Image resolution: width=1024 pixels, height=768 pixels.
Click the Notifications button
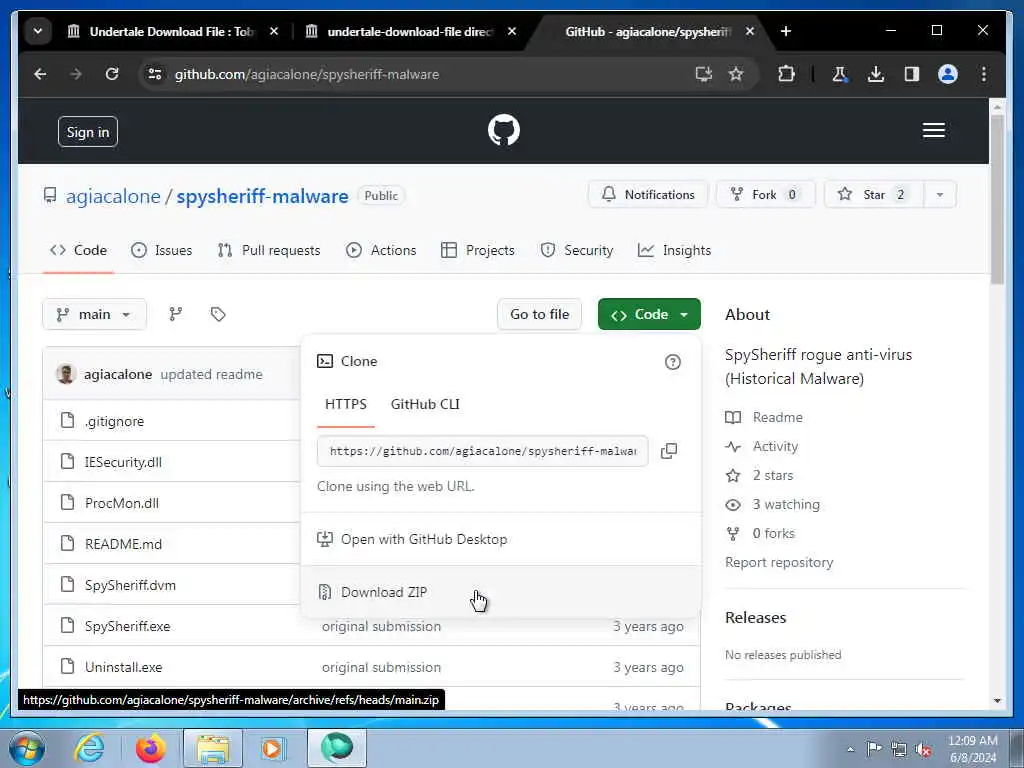click(648, 195)
